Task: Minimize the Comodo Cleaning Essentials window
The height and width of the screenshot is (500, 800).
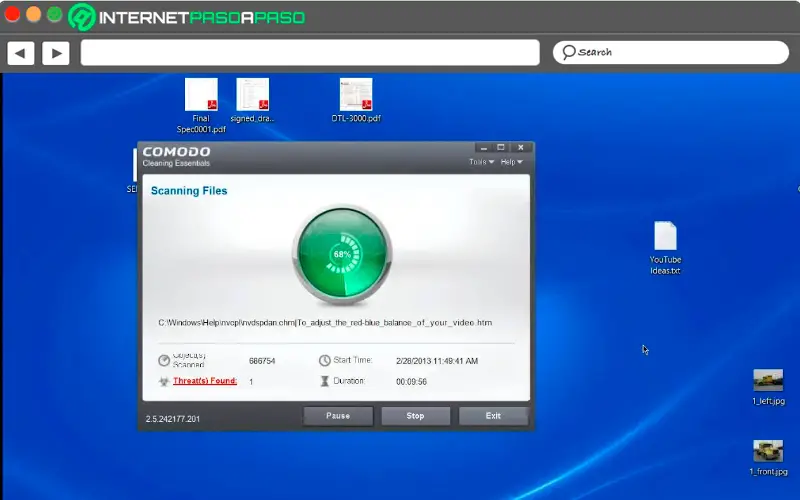Action: [x=484, y=147]
